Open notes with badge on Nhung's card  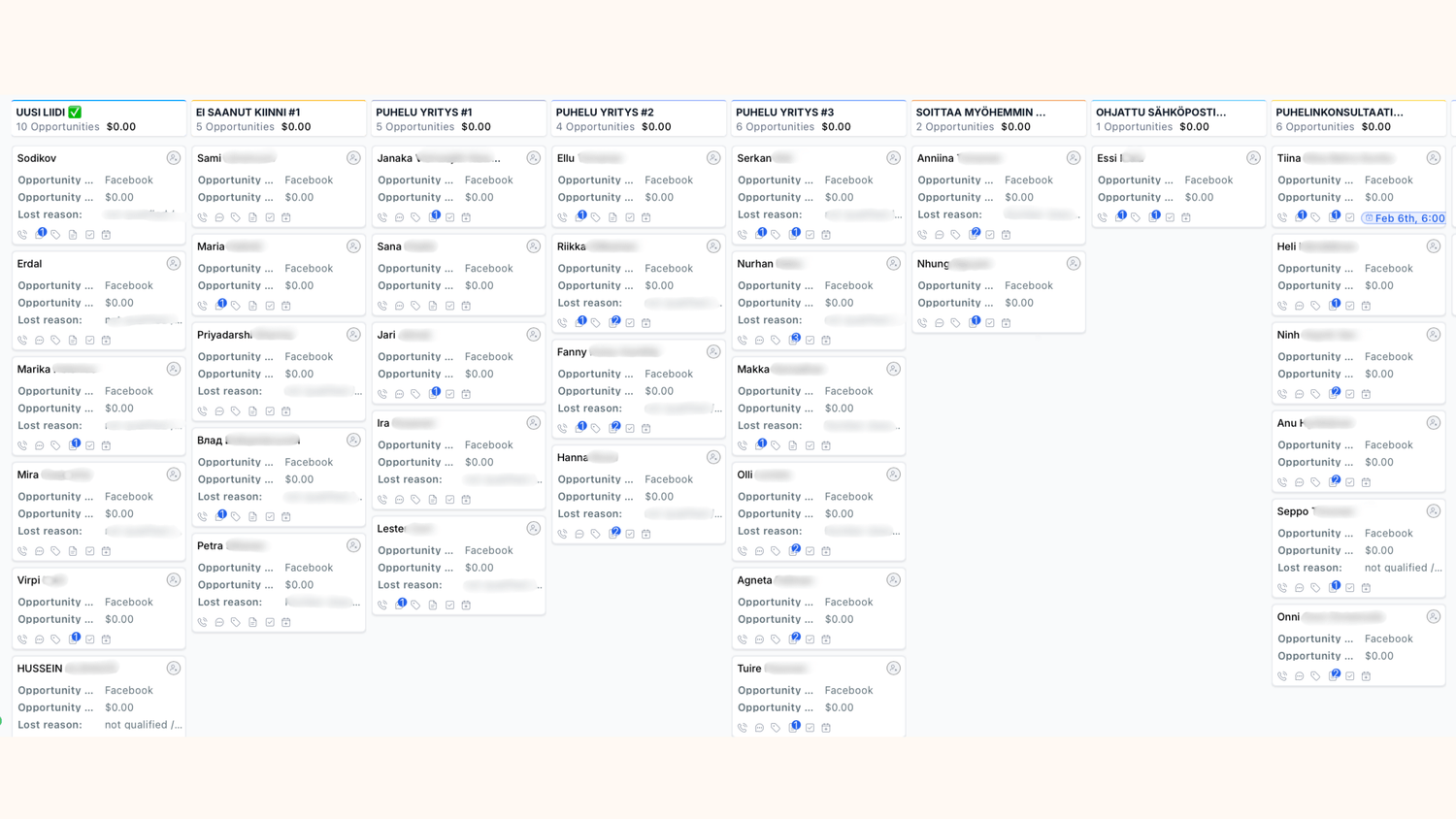tap(974, 322)
